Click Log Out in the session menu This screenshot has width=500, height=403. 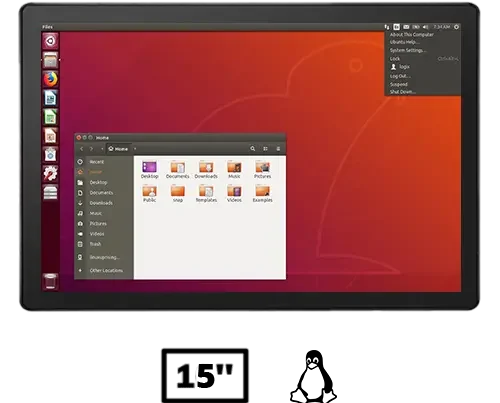pyautogui.click(x=400, y=76)
